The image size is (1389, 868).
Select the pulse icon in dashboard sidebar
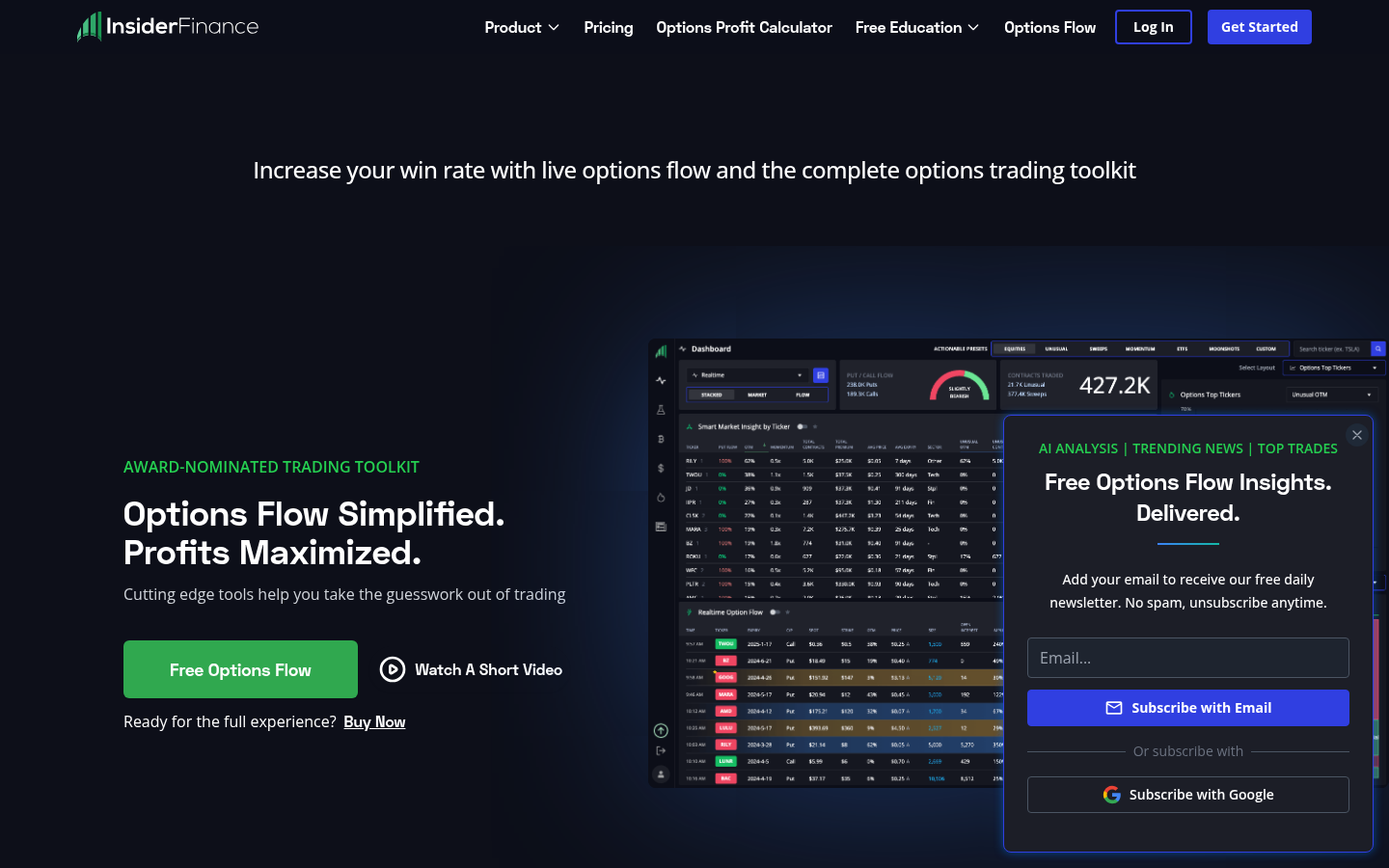coord(661,381)
